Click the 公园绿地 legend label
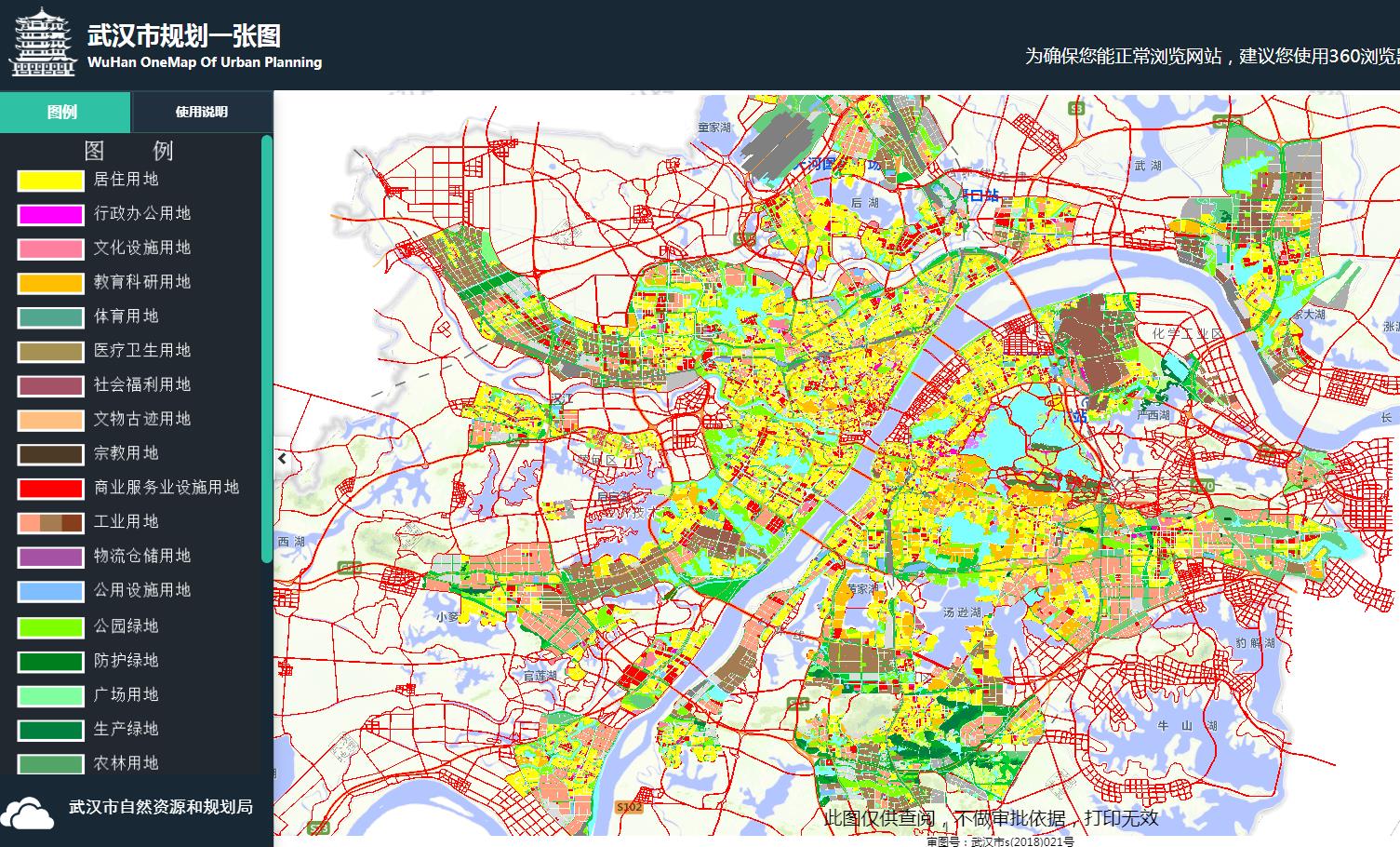1400x847 pixels. [x=126, y=626]
